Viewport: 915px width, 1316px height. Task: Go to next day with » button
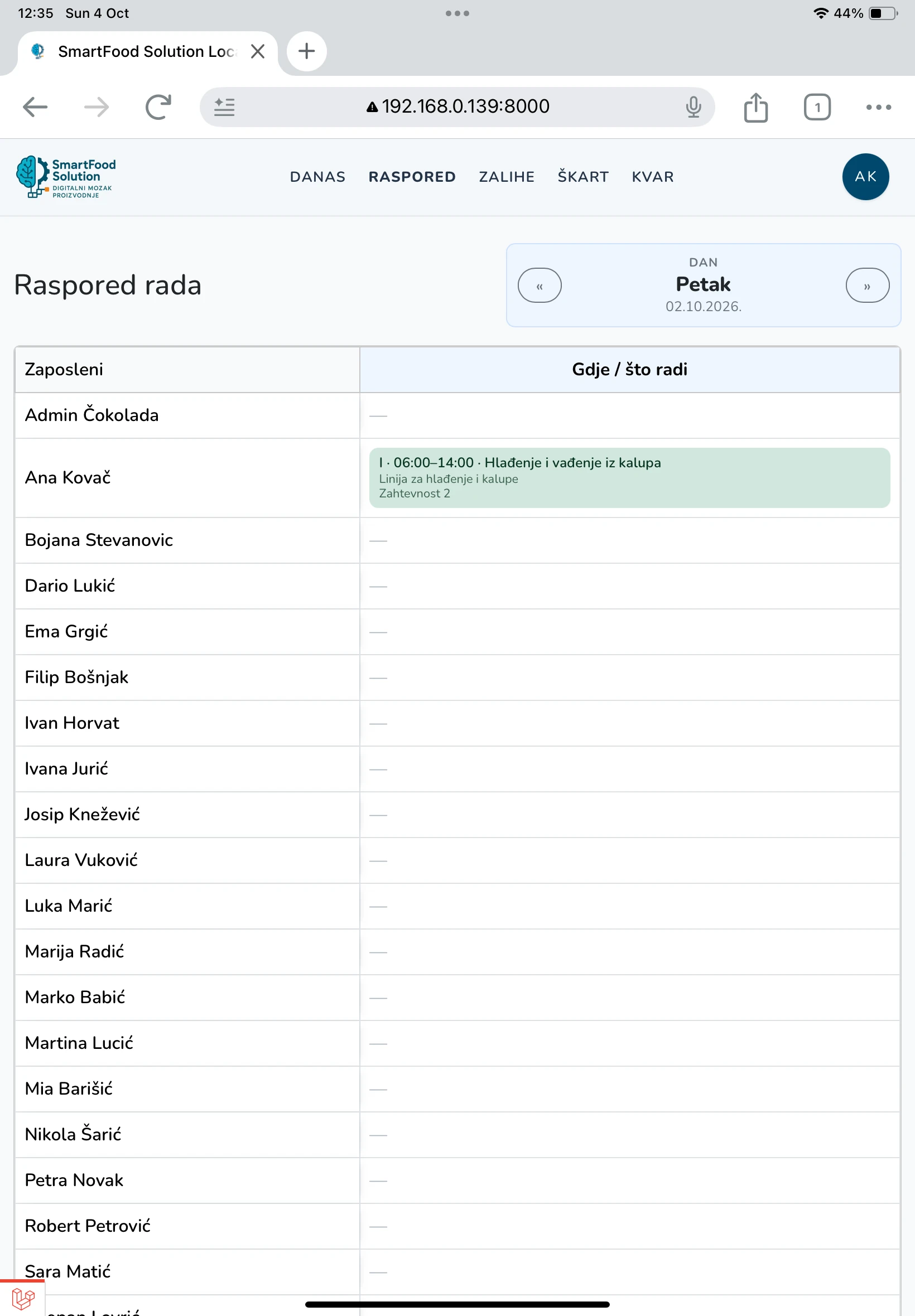click(x=868, y=286)
